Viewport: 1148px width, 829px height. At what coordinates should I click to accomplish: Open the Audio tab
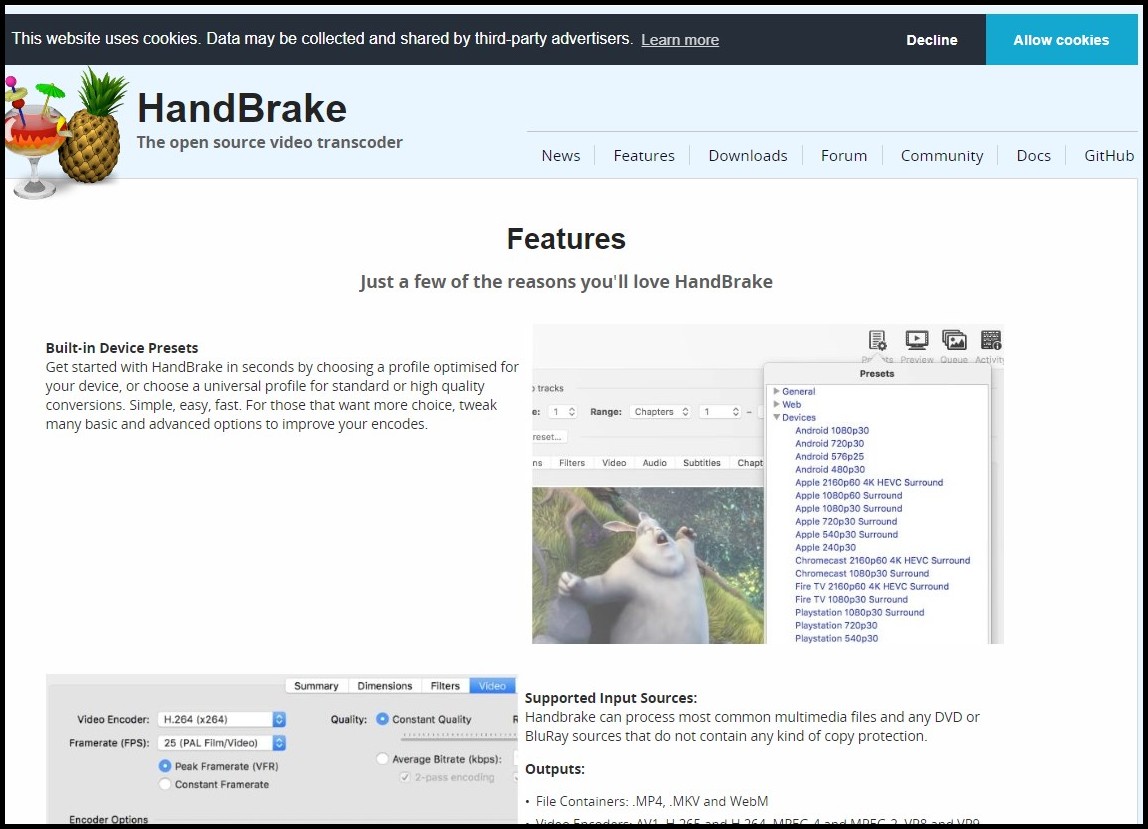pos(655,463)
